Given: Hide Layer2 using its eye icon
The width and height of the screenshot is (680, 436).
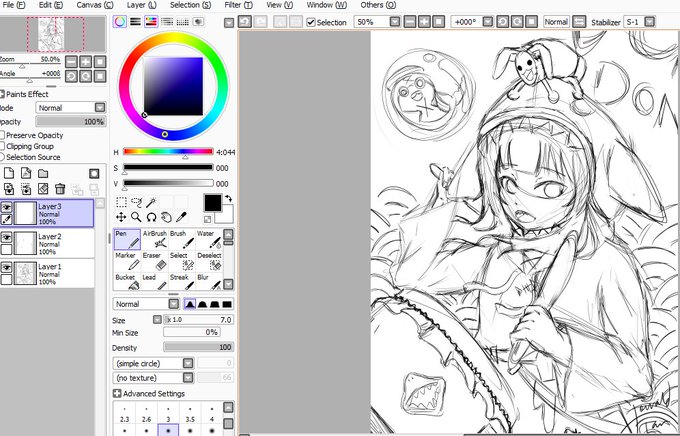Looking at the screenshot, I should (x=6, y=237).
